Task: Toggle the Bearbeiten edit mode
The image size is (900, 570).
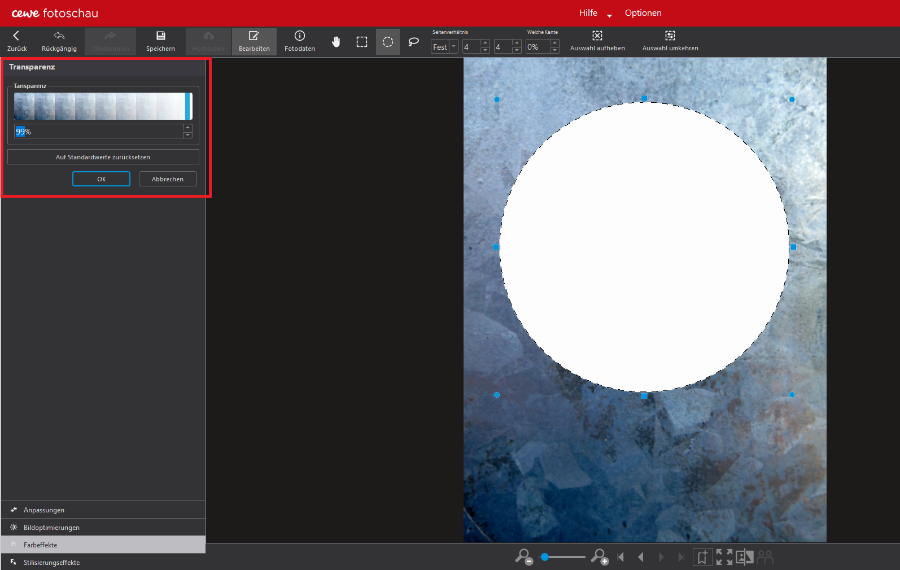Action: [x=254, y=40]
